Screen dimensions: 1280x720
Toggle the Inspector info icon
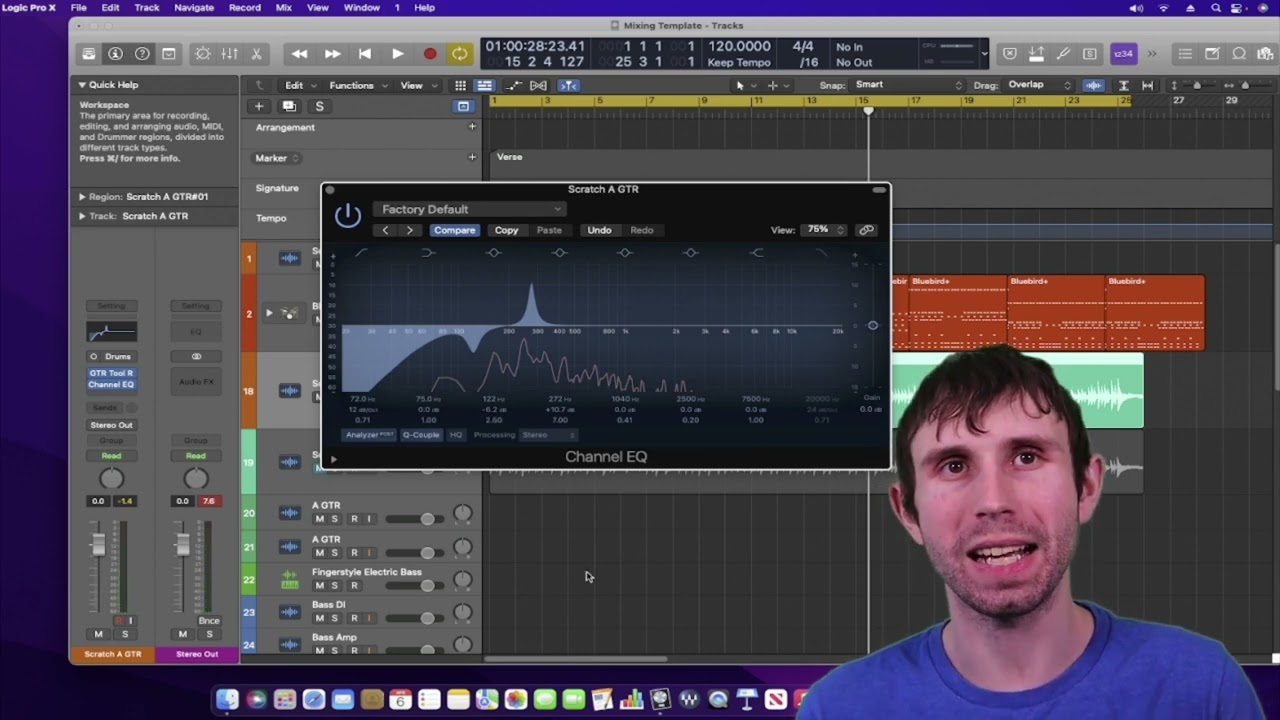click(x=115, y=54)
